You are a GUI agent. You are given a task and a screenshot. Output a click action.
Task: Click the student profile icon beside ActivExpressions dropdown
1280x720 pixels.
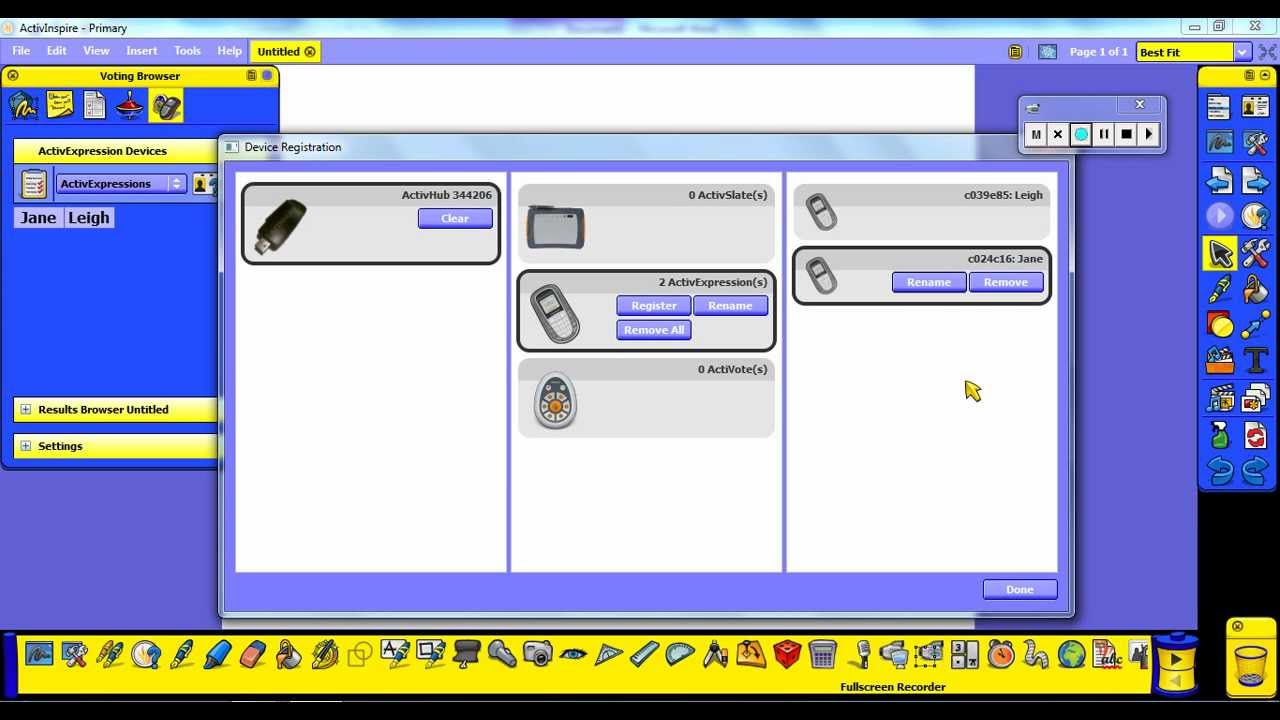pyautogui.click(x=204, y=184)
